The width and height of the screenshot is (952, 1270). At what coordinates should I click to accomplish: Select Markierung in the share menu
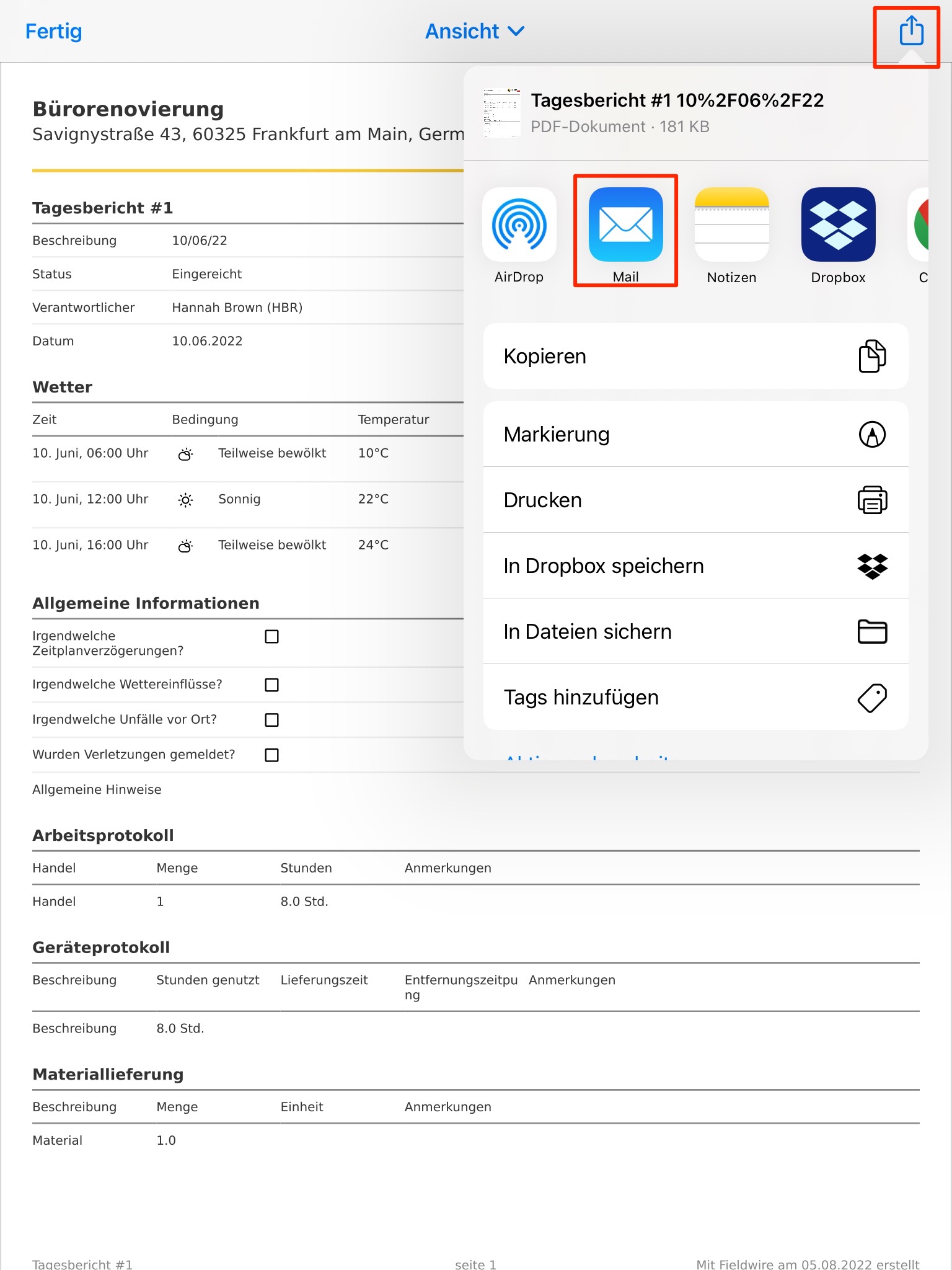click(x=695, y=434)
